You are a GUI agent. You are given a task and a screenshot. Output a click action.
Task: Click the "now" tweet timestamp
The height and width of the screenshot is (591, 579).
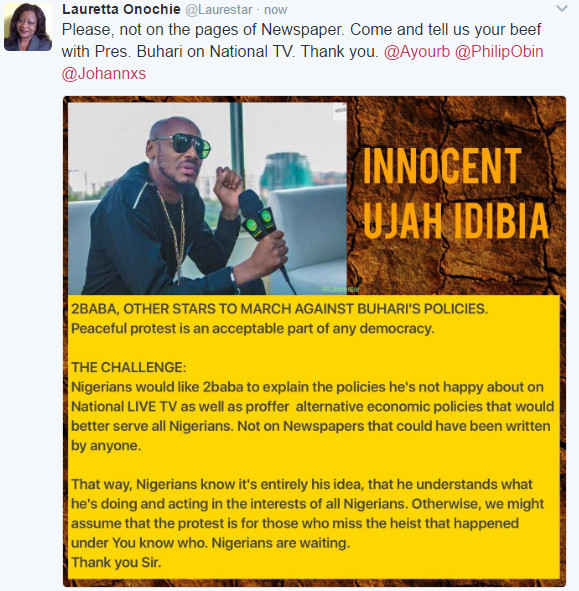tap(276, 9)
